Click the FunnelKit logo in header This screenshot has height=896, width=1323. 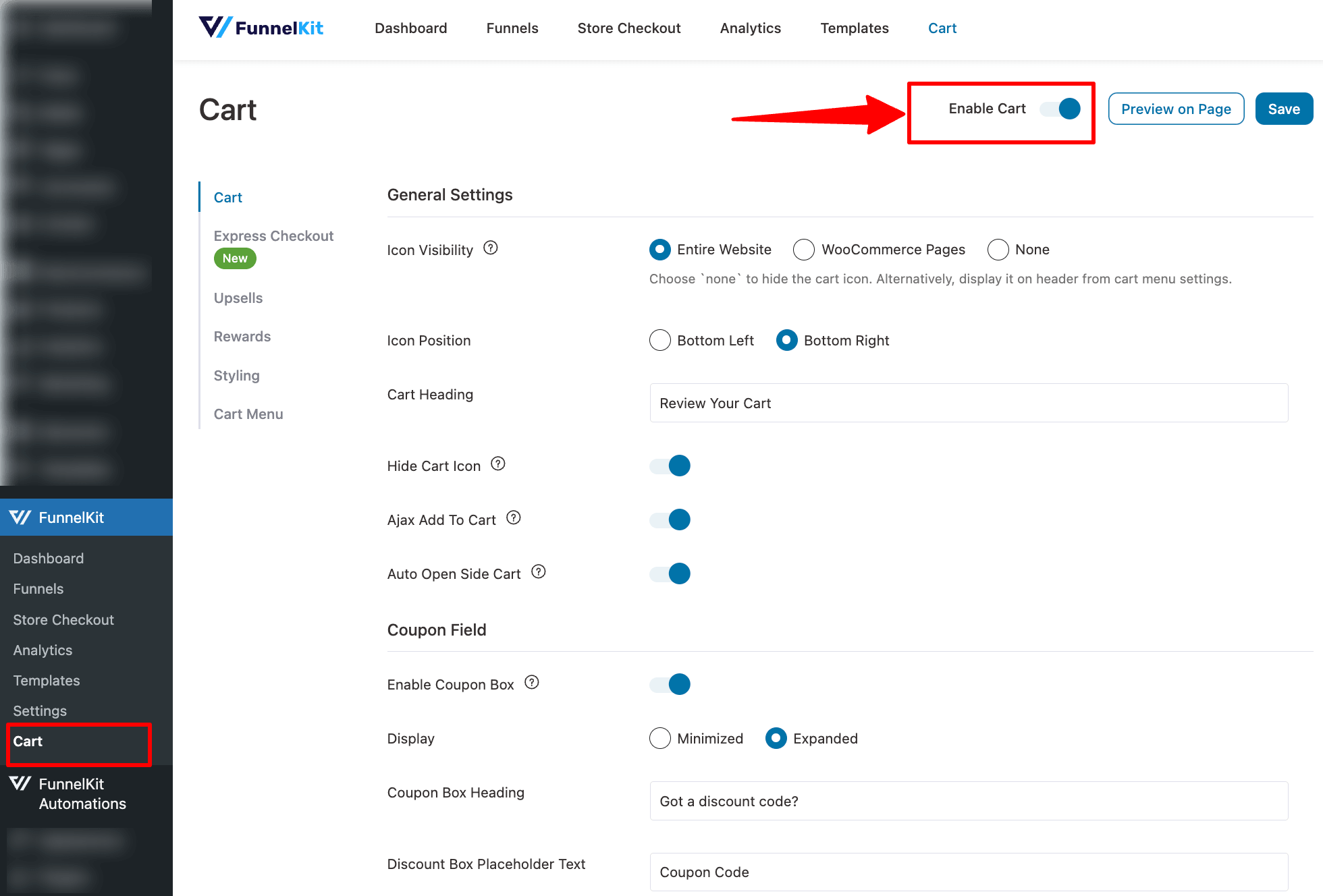261,28
